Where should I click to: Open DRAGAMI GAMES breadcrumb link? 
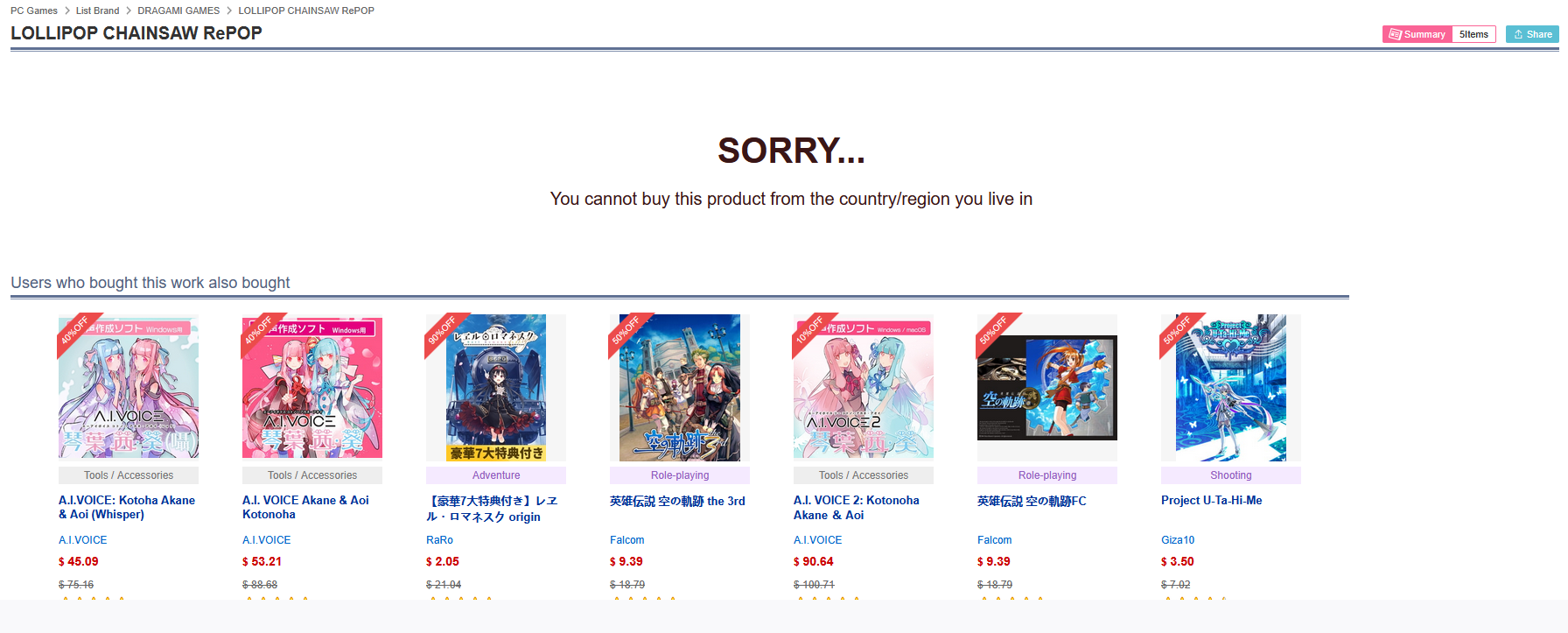click(178, 11)
